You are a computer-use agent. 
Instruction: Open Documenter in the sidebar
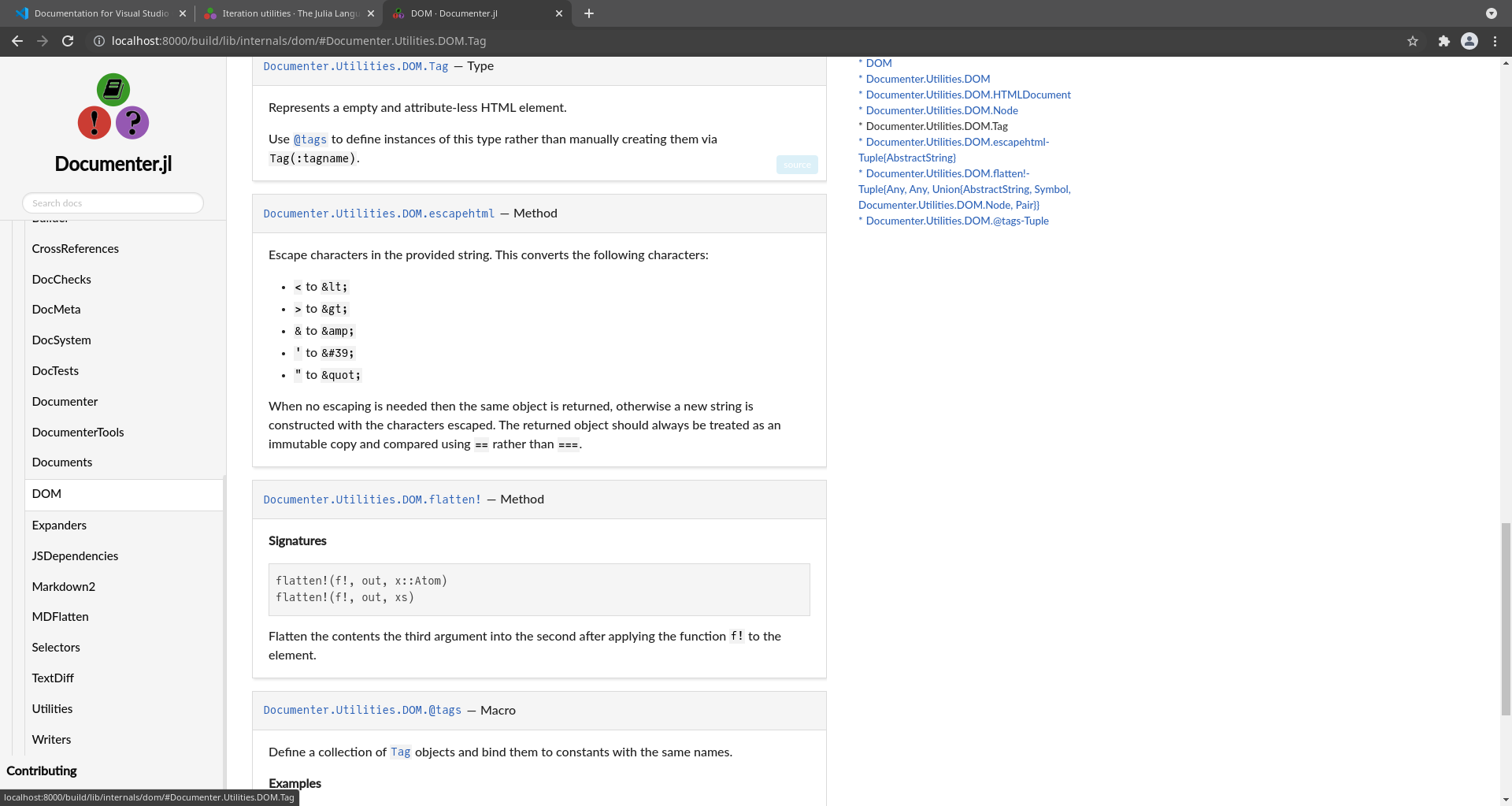(x=65, y=402)
